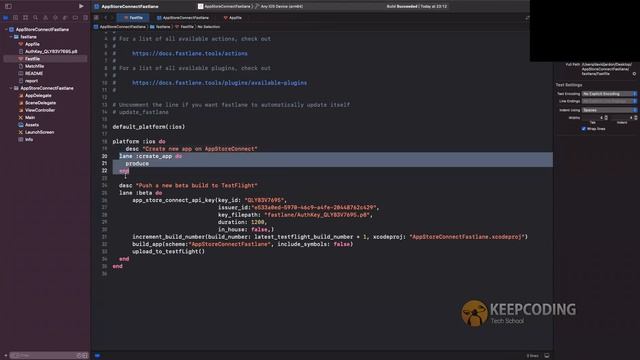Image resolution: width=640 pixels, height=360 pixels.
Task: Click the 'produce' line in create_app lane
Action: pos(137,164)
